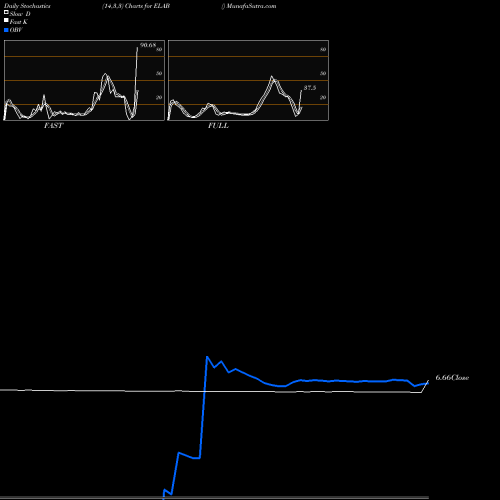The width and height of the screenshot is (500, 500).
Task: Click the '(14,3,3) Charts for ELAB' heading
Action: [x=136, y=6]
